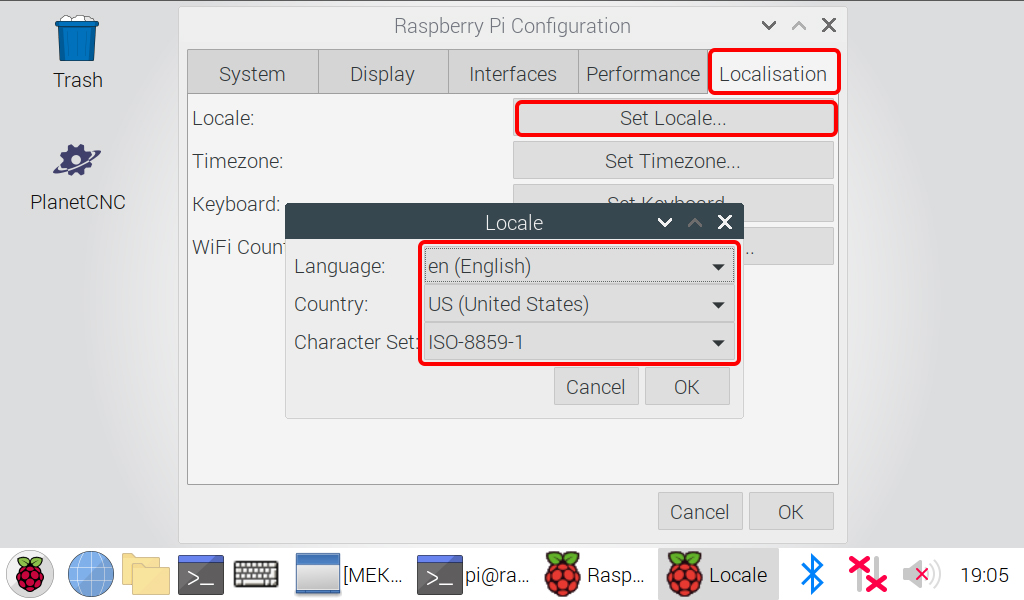The height and width of the screenshot is (600, 1024).
Task: Launch the web browser globe icon
Action: (91, 575)
